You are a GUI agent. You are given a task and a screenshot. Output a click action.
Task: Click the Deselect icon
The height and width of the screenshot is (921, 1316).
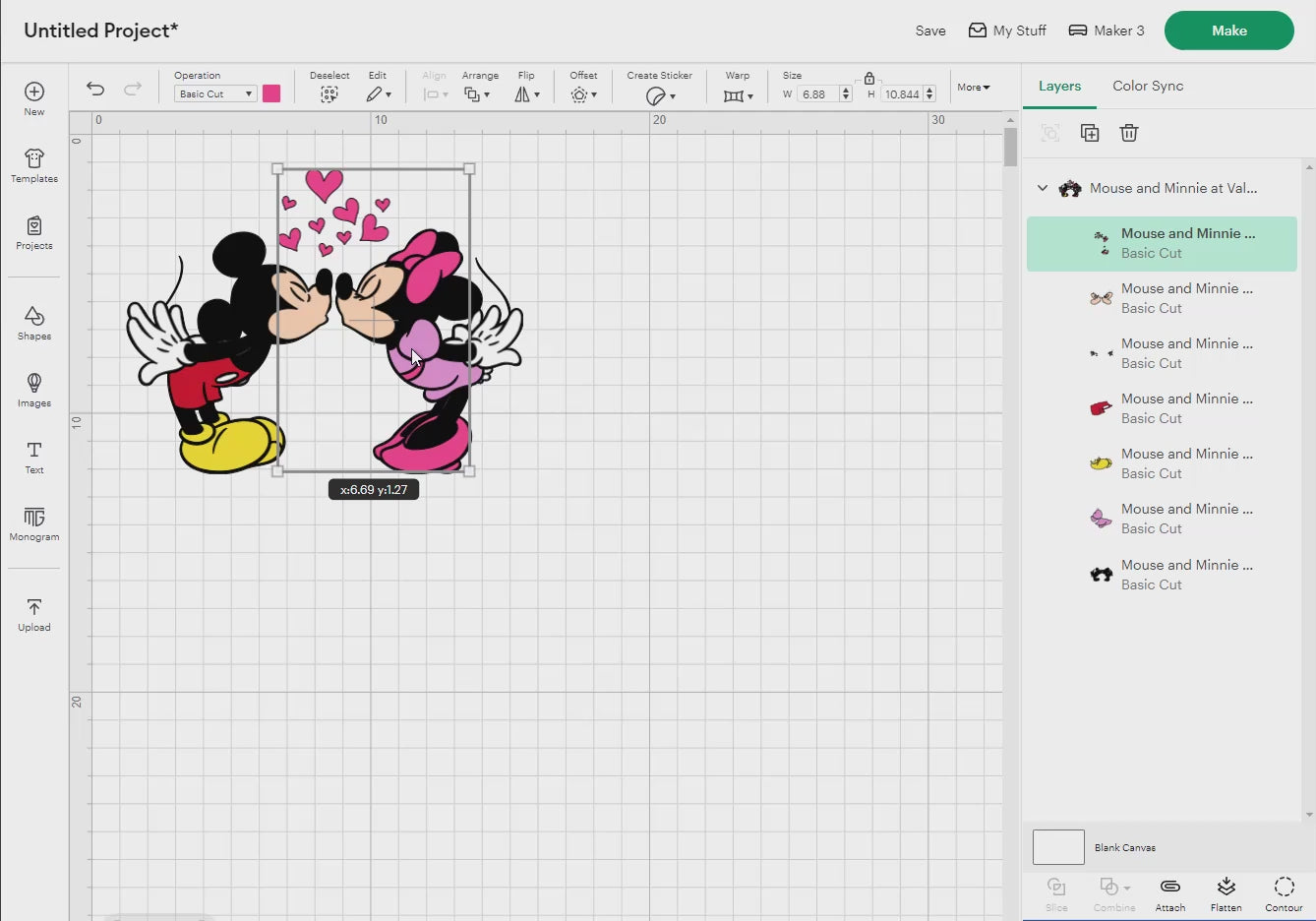click(329, 94)
